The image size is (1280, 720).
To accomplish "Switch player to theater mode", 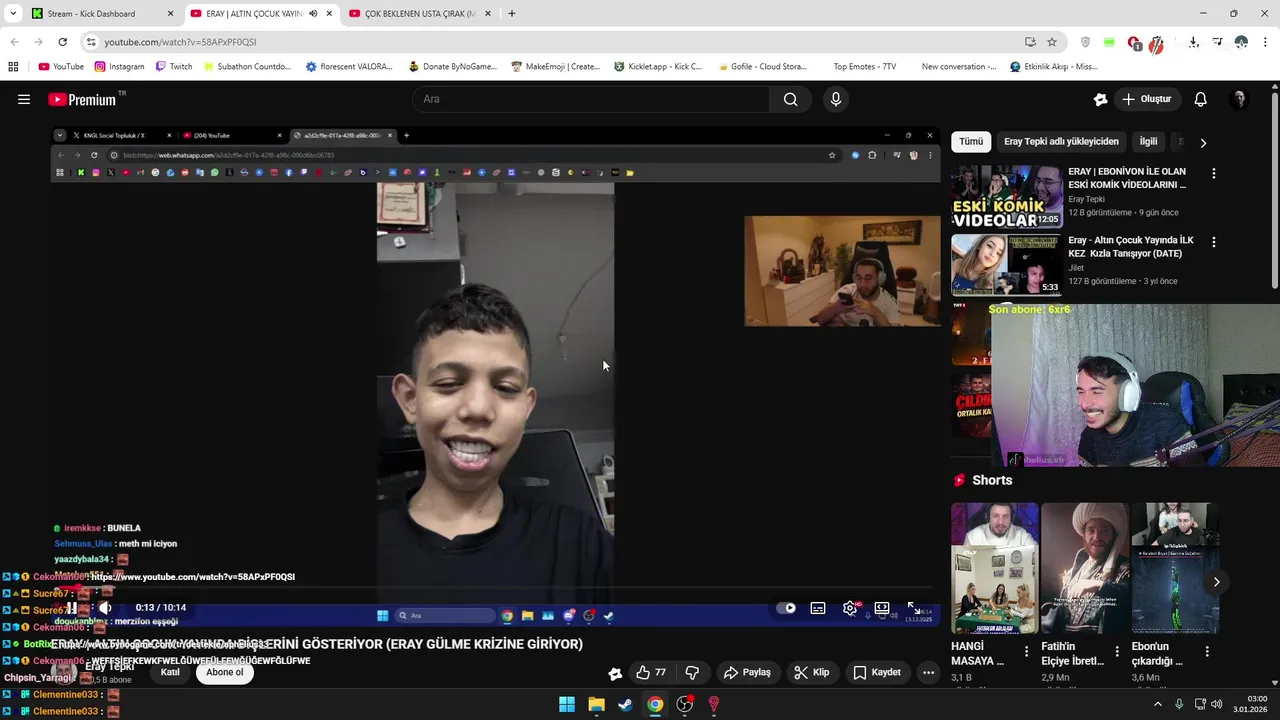I will [882, 608].
